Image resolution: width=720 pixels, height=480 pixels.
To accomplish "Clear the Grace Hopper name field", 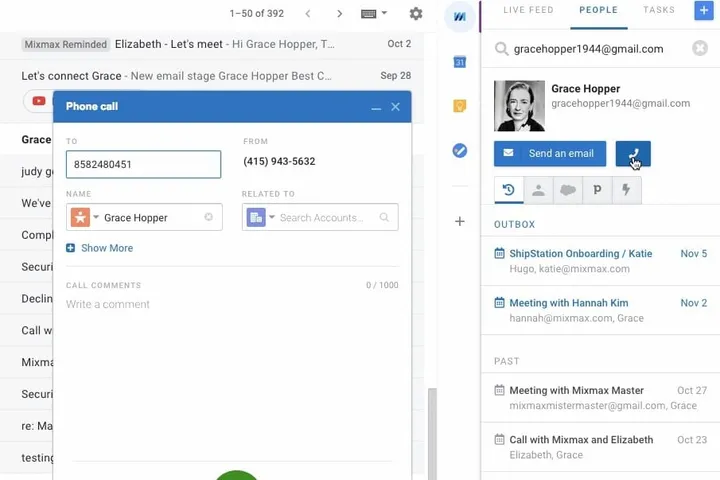I will (x=208, y=217).
